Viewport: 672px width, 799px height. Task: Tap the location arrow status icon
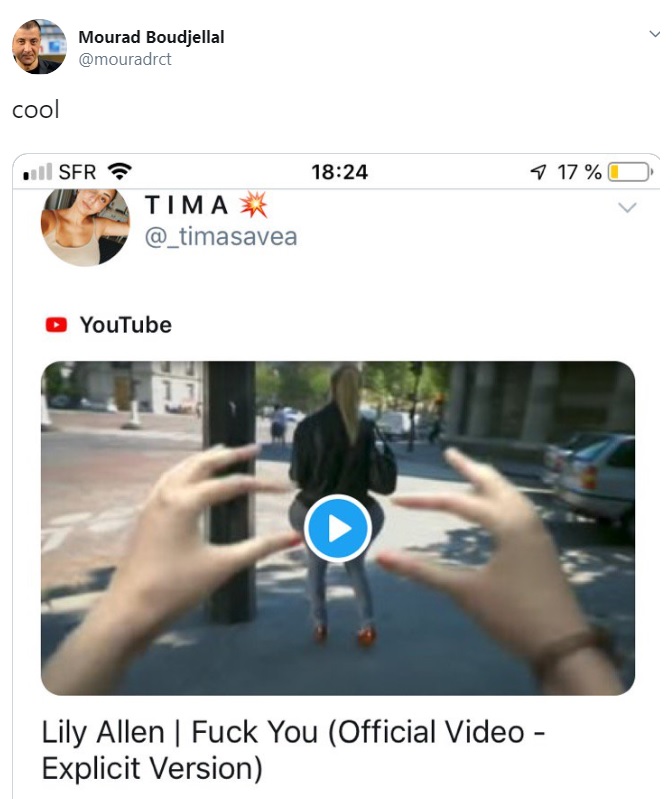[538, 172]
